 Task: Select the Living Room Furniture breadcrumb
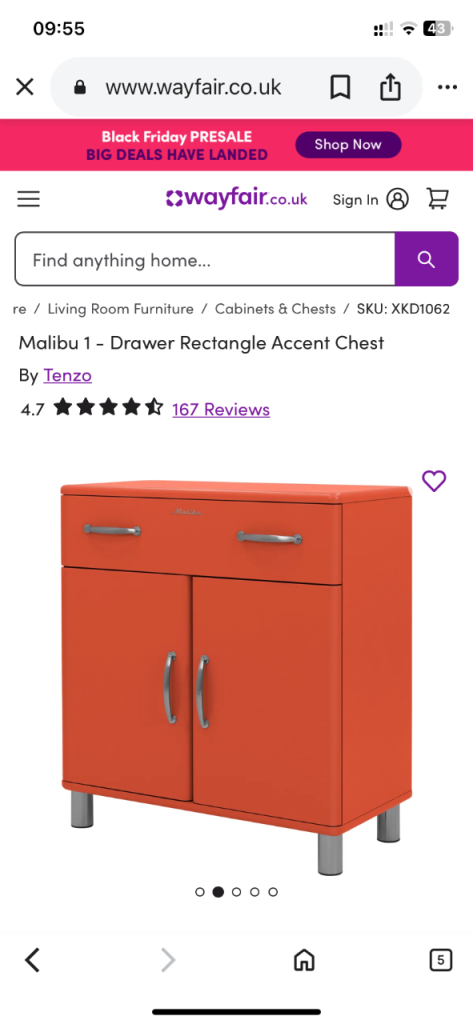[x=121, y=309]
